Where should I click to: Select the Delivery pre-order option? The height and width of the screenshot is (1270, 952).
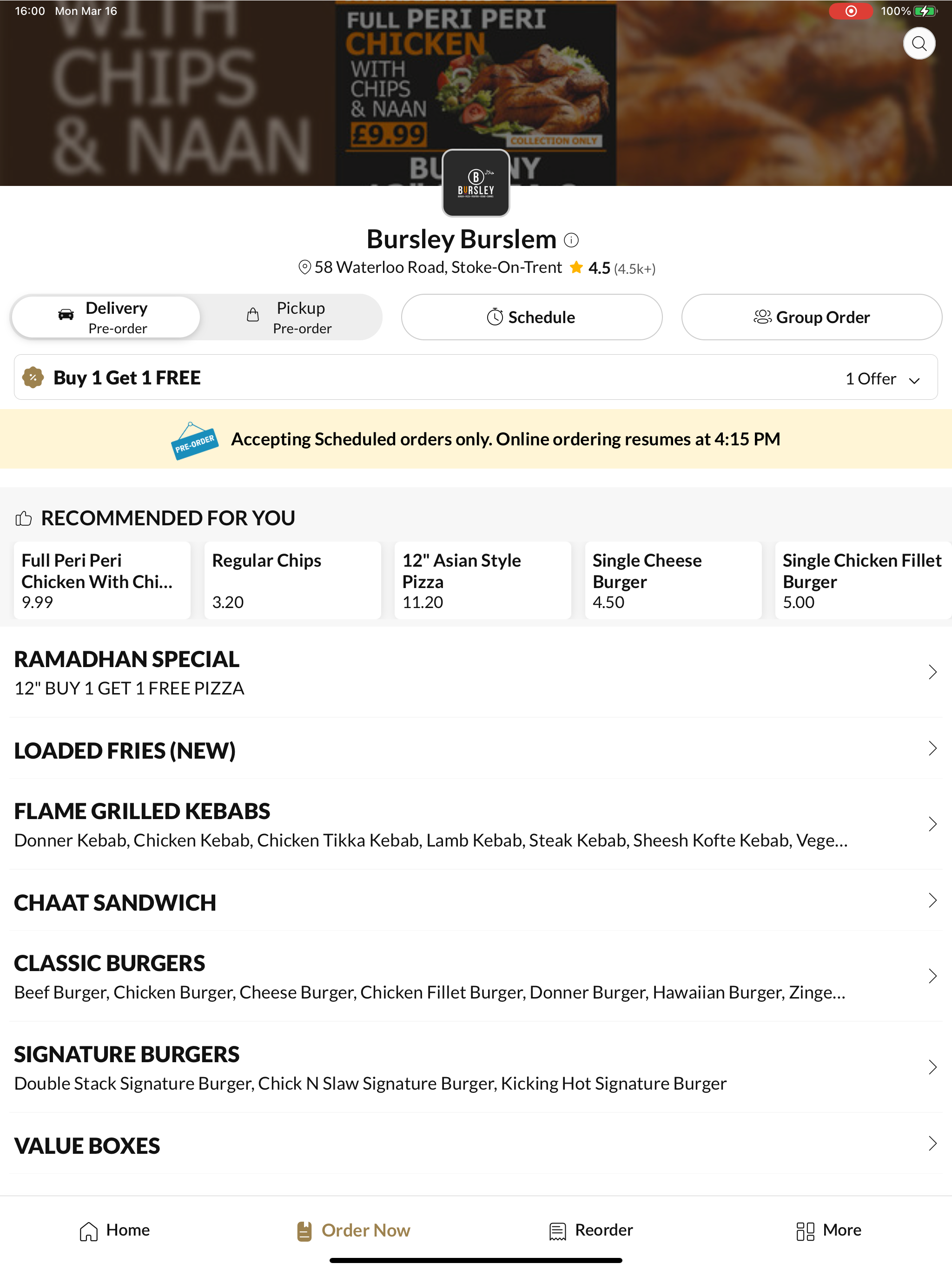coord(106,317)
